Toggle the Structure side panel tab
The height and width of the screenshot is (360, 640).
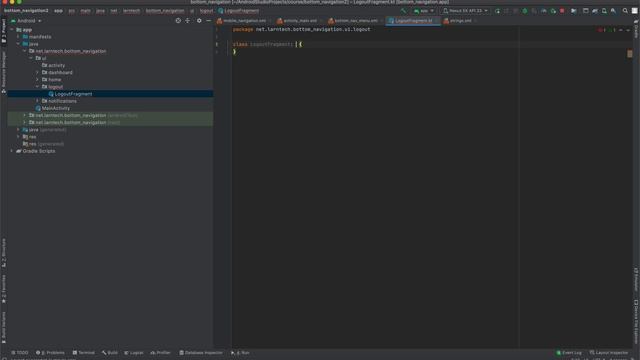[4, 253]
